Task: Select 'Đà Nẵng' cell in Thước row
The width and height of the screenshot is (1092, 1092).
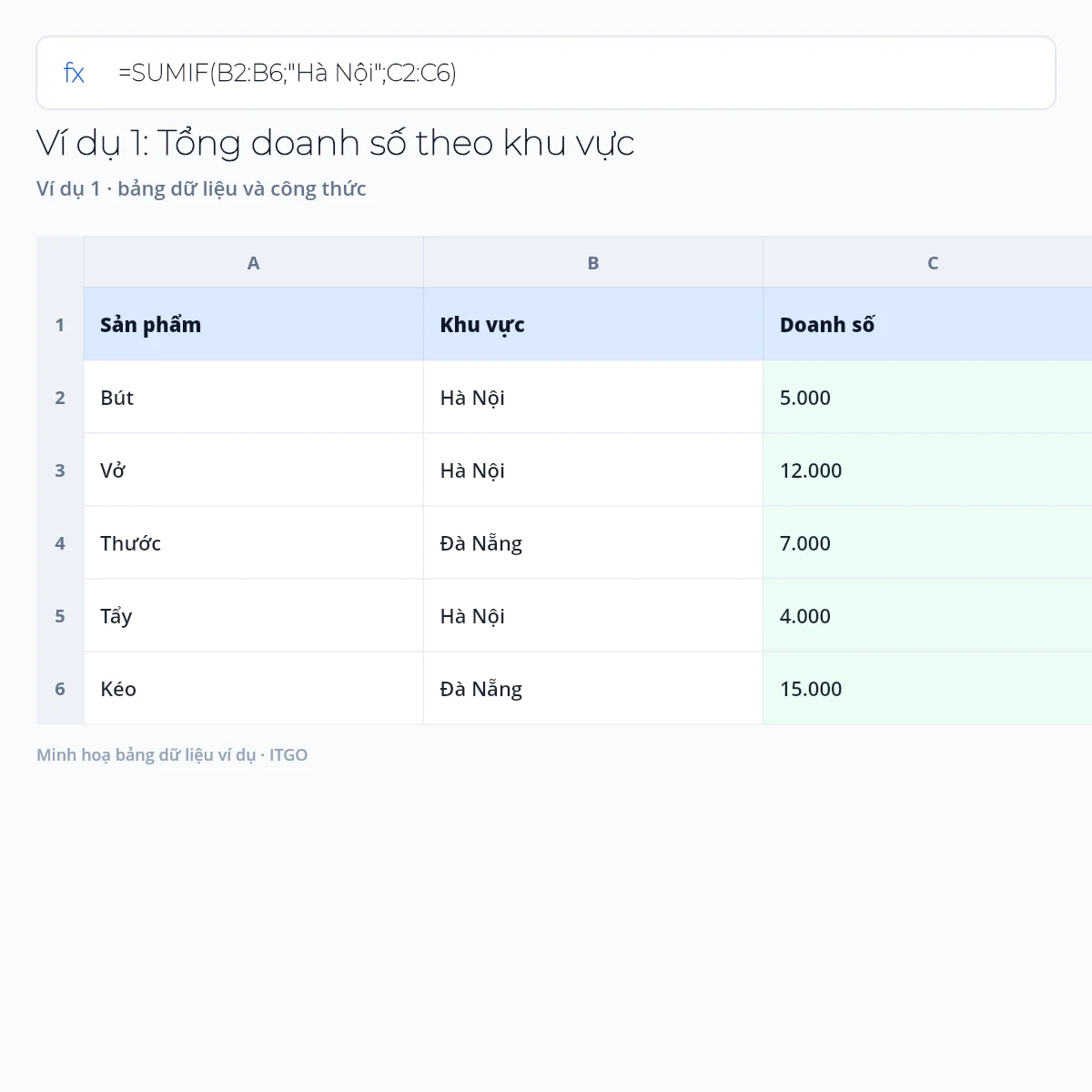Action: [593, 543]
